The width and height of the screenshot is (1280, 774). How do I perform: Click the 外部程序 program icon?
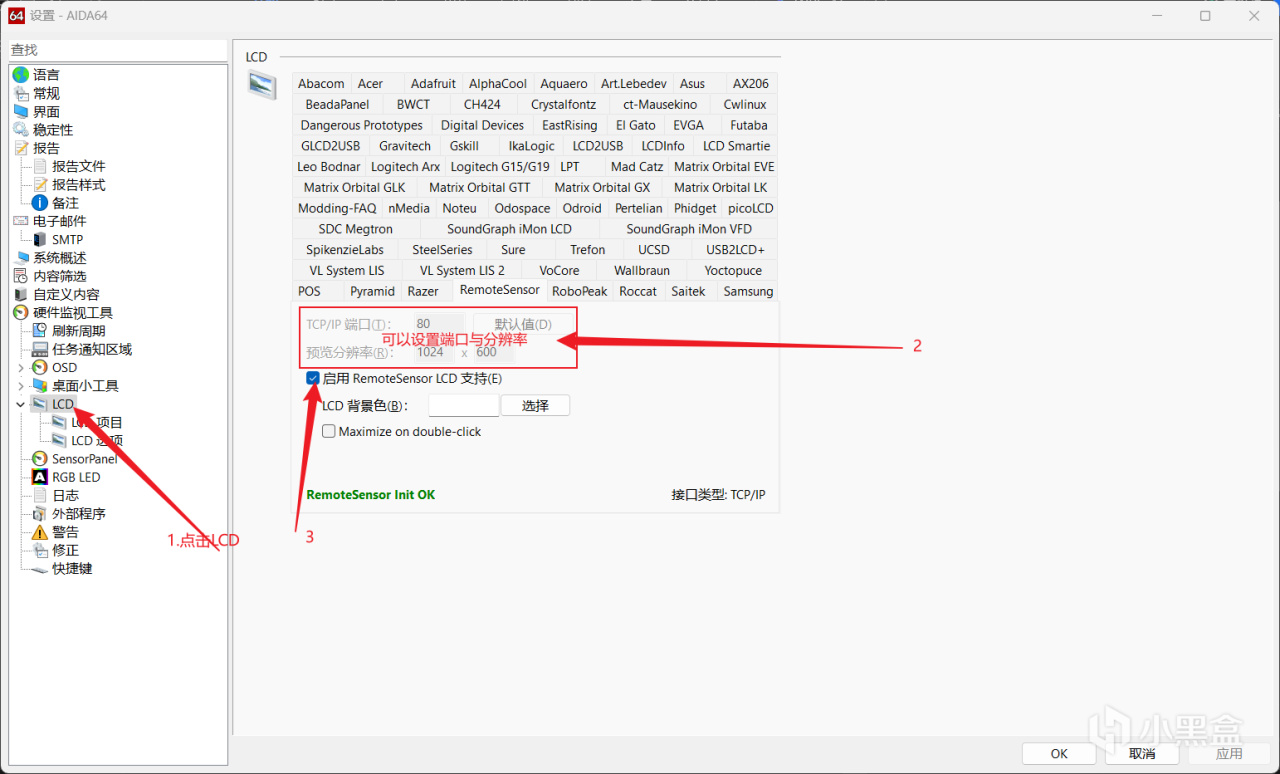40,514
